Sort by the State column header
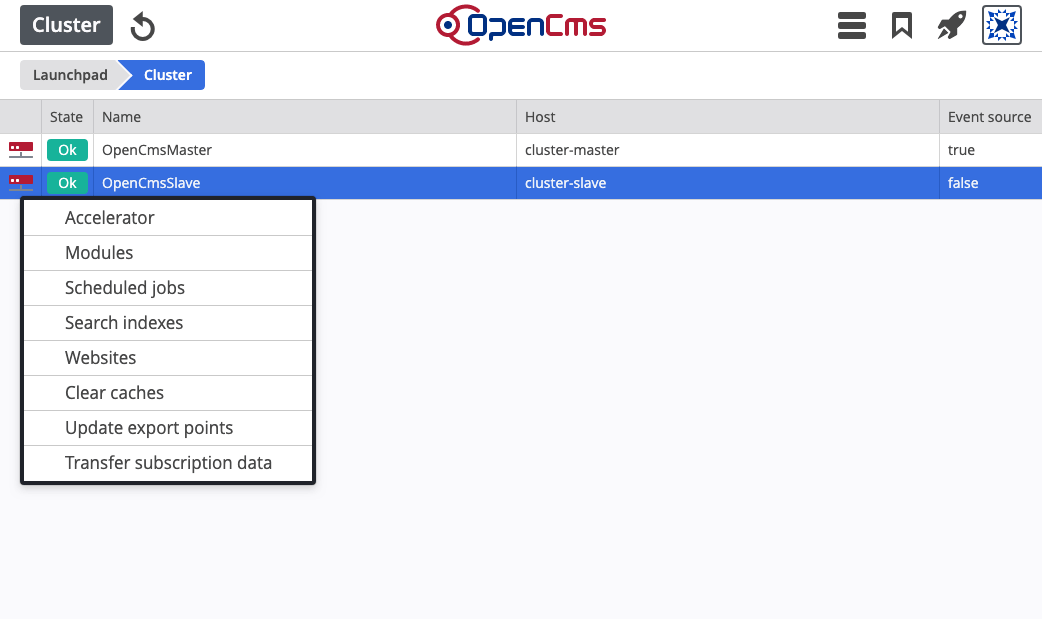 (x=67, y=117)
